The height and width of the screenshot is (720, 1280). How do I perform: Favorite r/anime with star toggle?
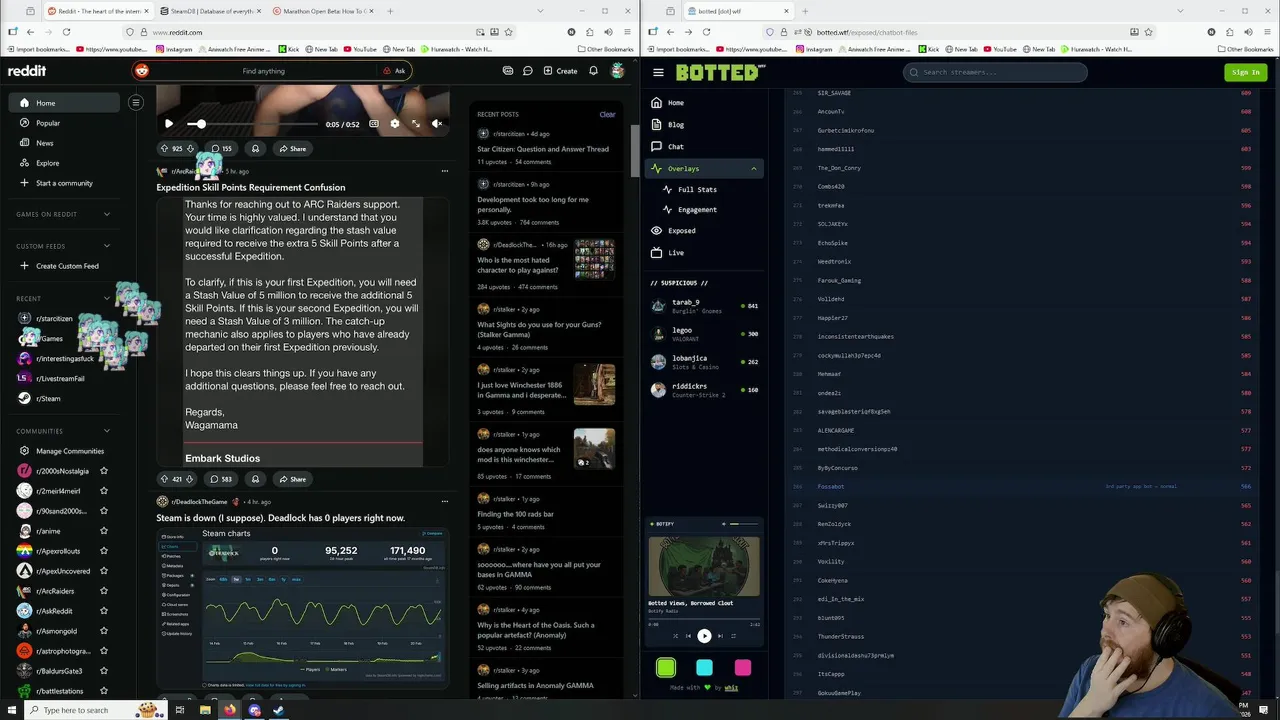pyautogui.click(x=104, y=531)
